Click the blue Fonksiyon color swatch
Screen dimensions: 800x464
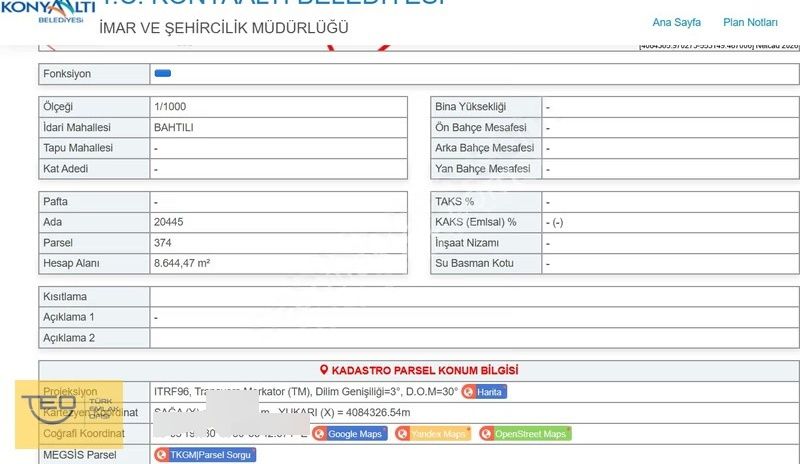(163, 73)
